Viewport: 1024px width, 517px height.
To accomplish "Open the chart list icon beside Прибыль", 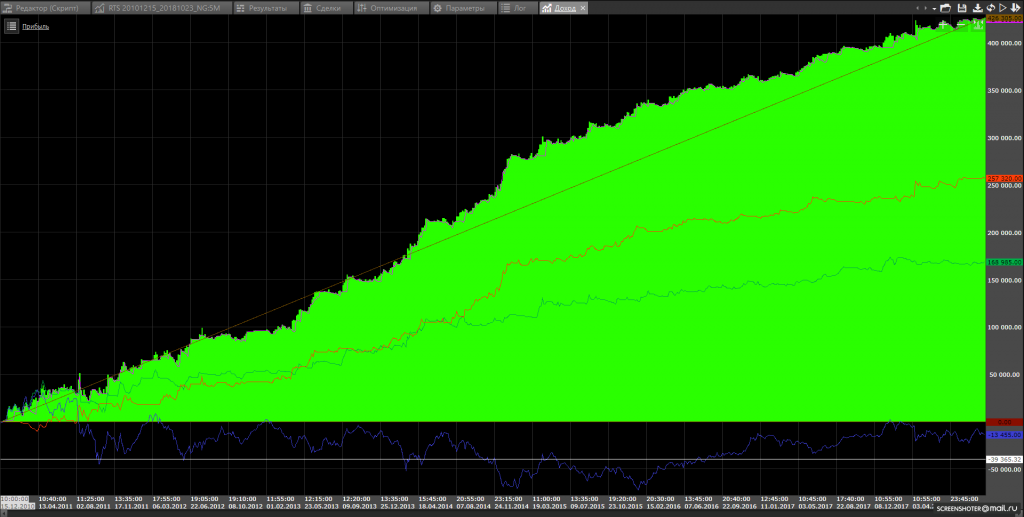I will [x=11, y=26].
